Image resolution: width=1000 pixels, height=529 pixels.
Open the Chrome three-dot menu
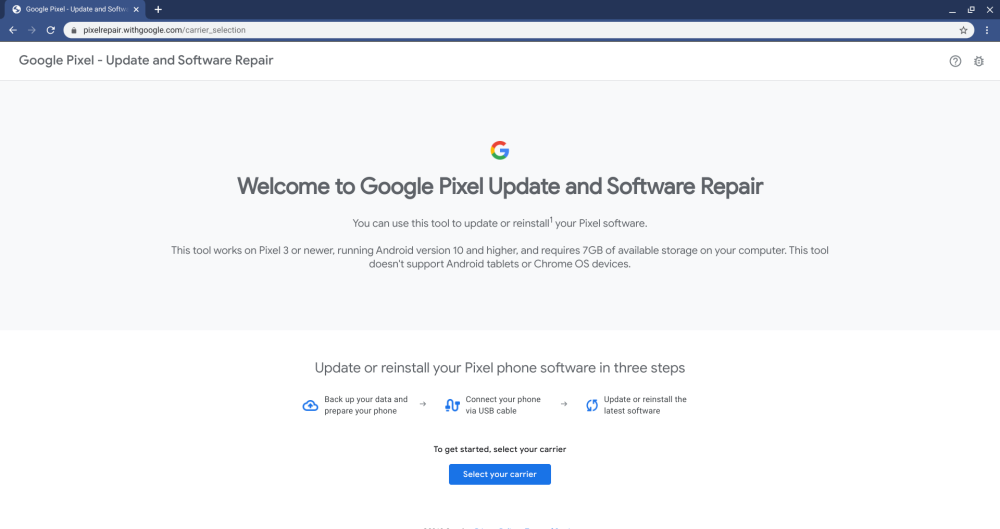tap(987, 30)
